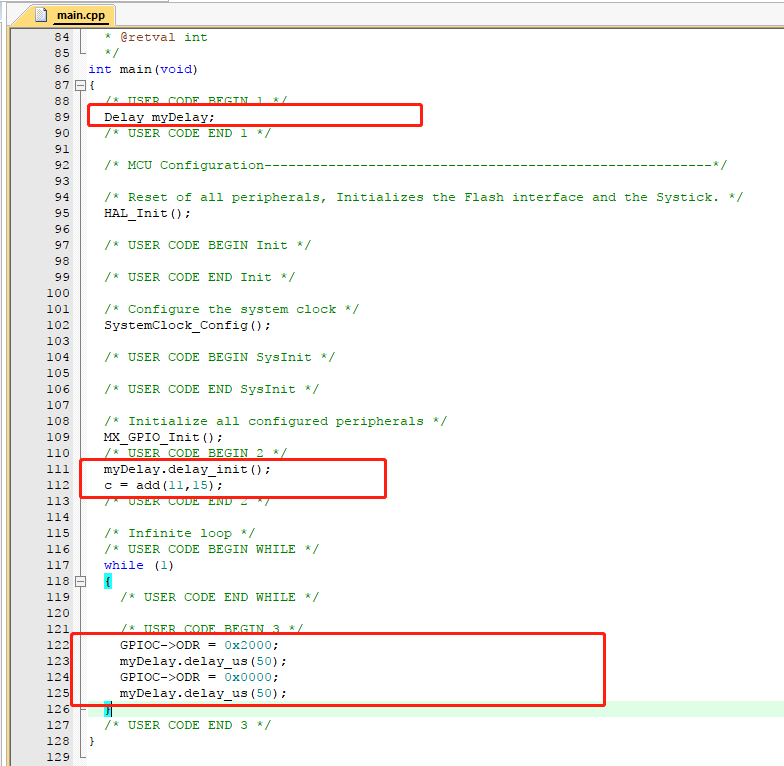Click the 'Reset of all peripherals' comment
784x766 pixels.
coord(424,198)
